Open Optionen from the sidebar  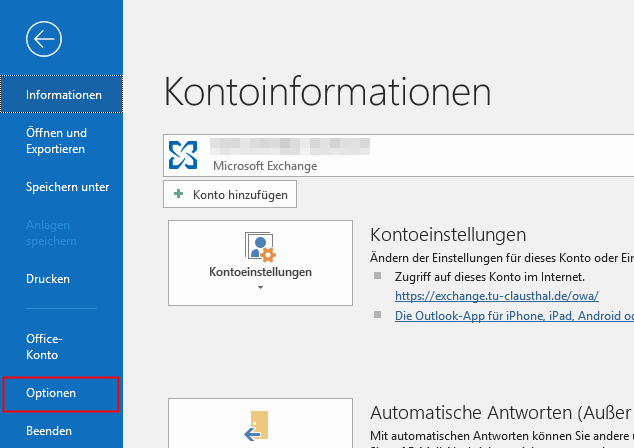51,394
